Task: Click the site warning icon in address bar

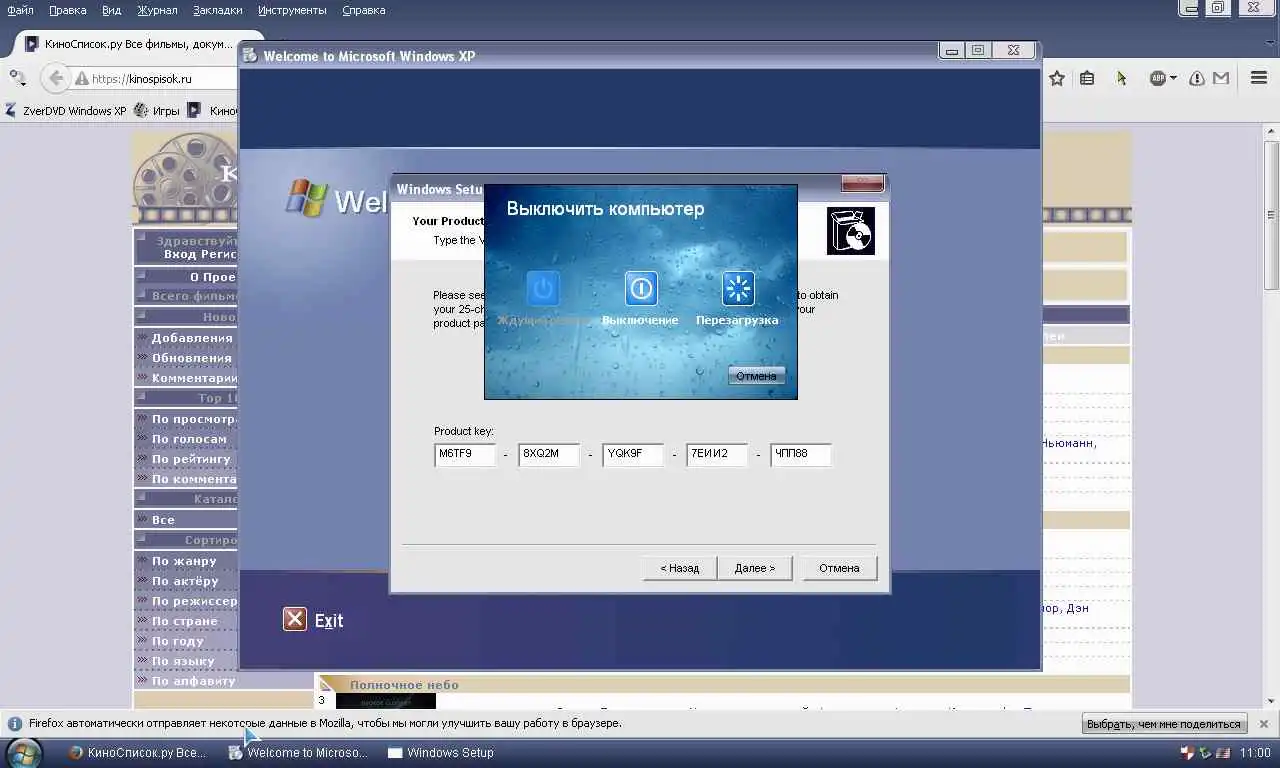Action: [x=82, y=78]
